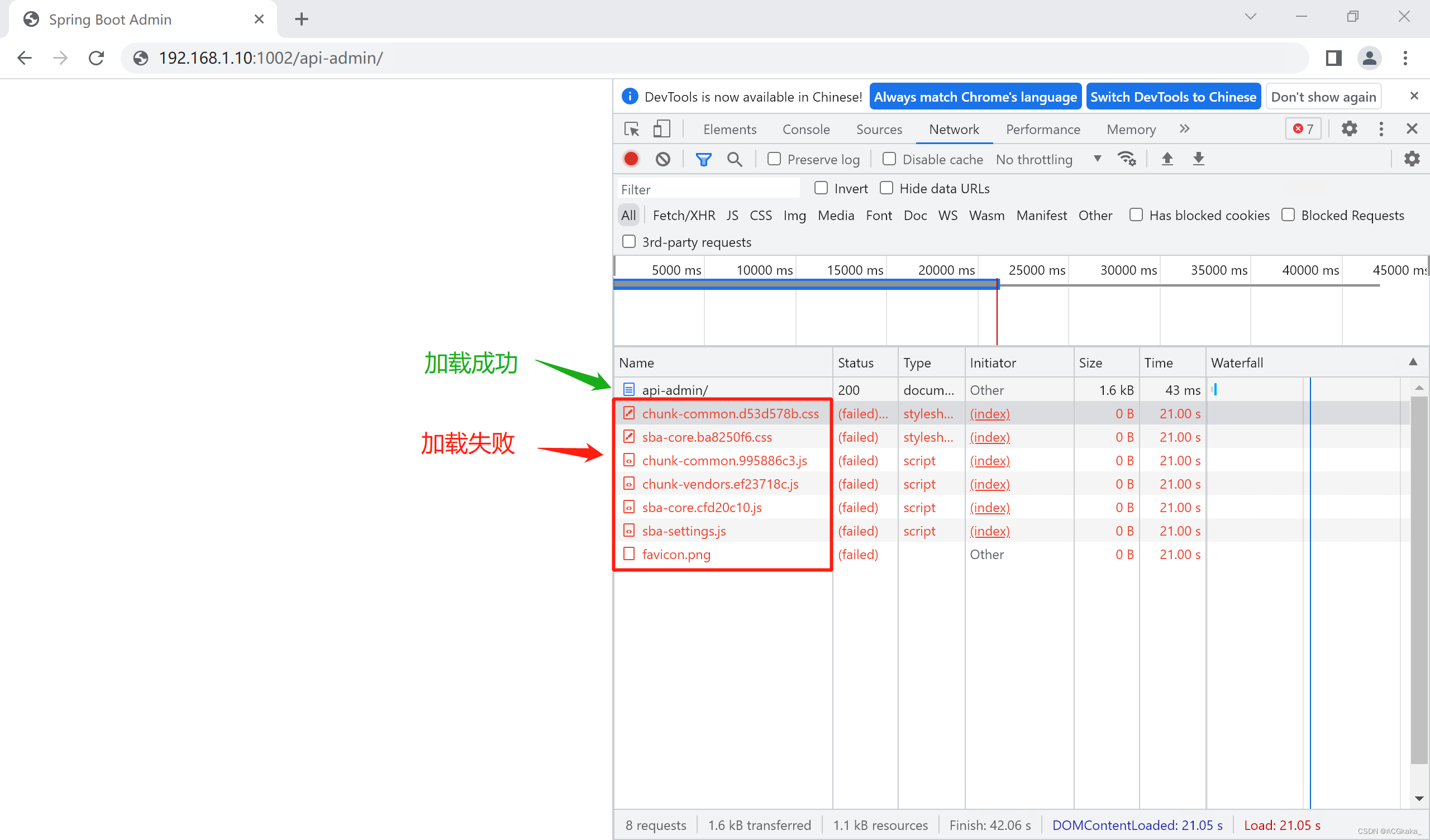Filter requests by CSS type

pyautogui.click(x=760, y=215)
